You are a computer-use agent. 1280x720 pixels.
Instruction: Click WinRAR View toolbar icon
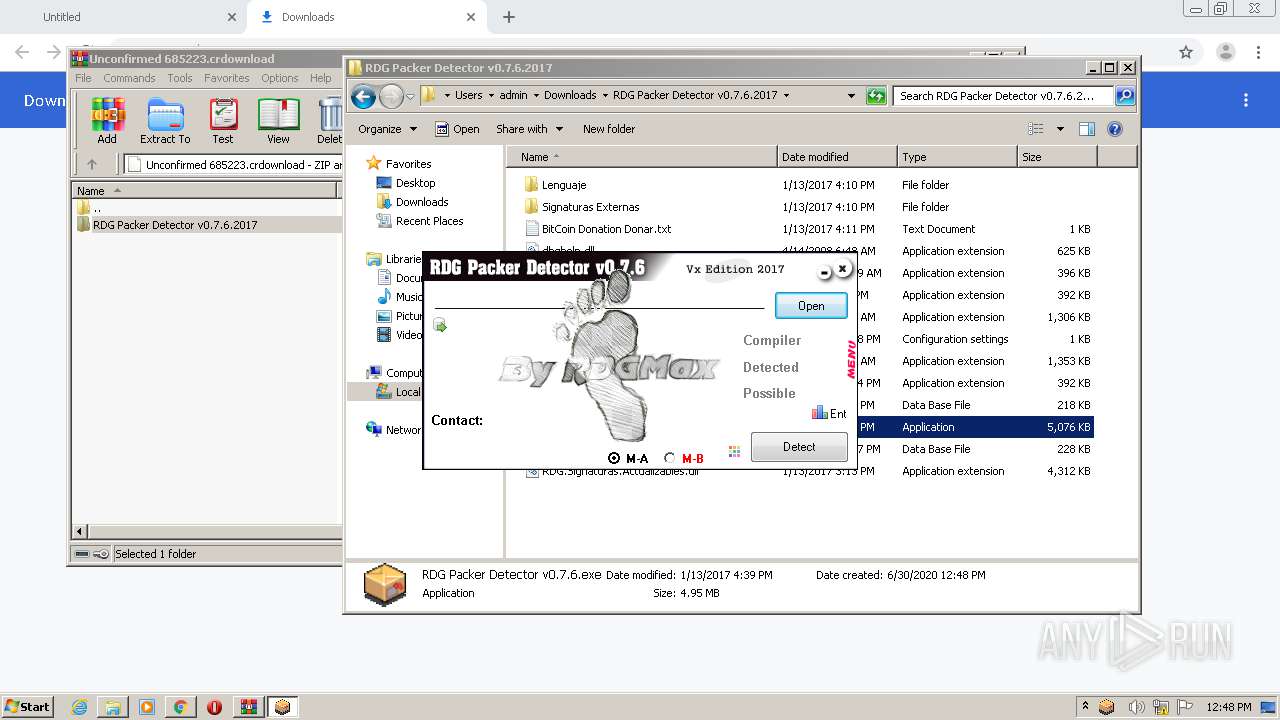(x=278, y=121)
